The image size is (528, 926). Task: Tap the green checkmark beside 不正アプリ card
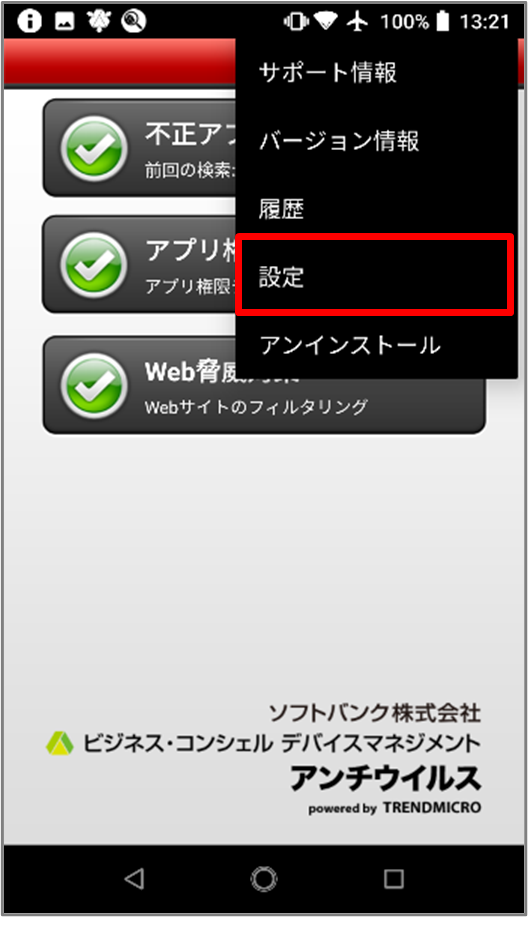(x=94, y=148)
